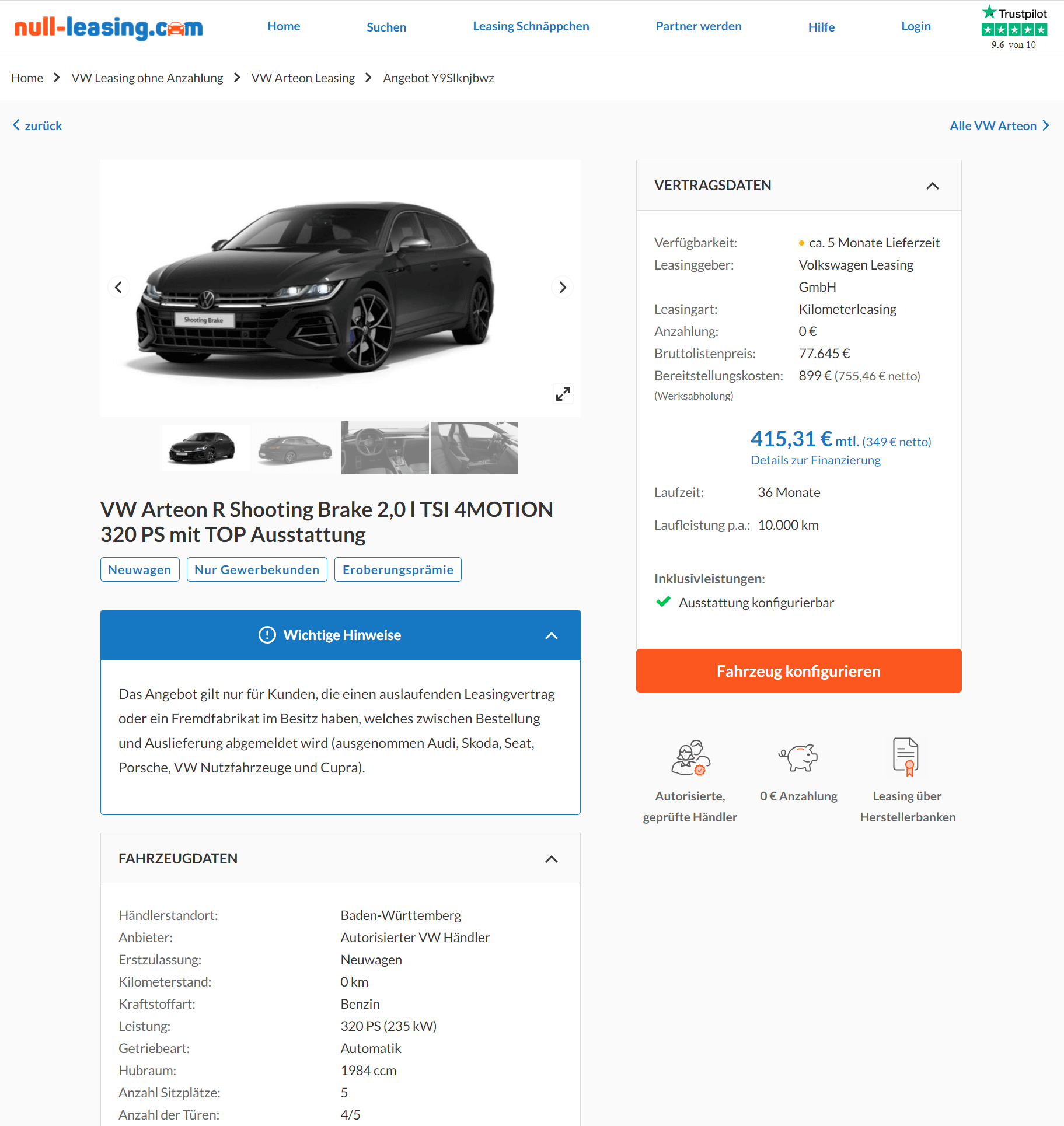This screenshot has width=1064, height=1126.
Task: Click the Fahrzeug konfigurieren button
Action: (x=798, y=671)
